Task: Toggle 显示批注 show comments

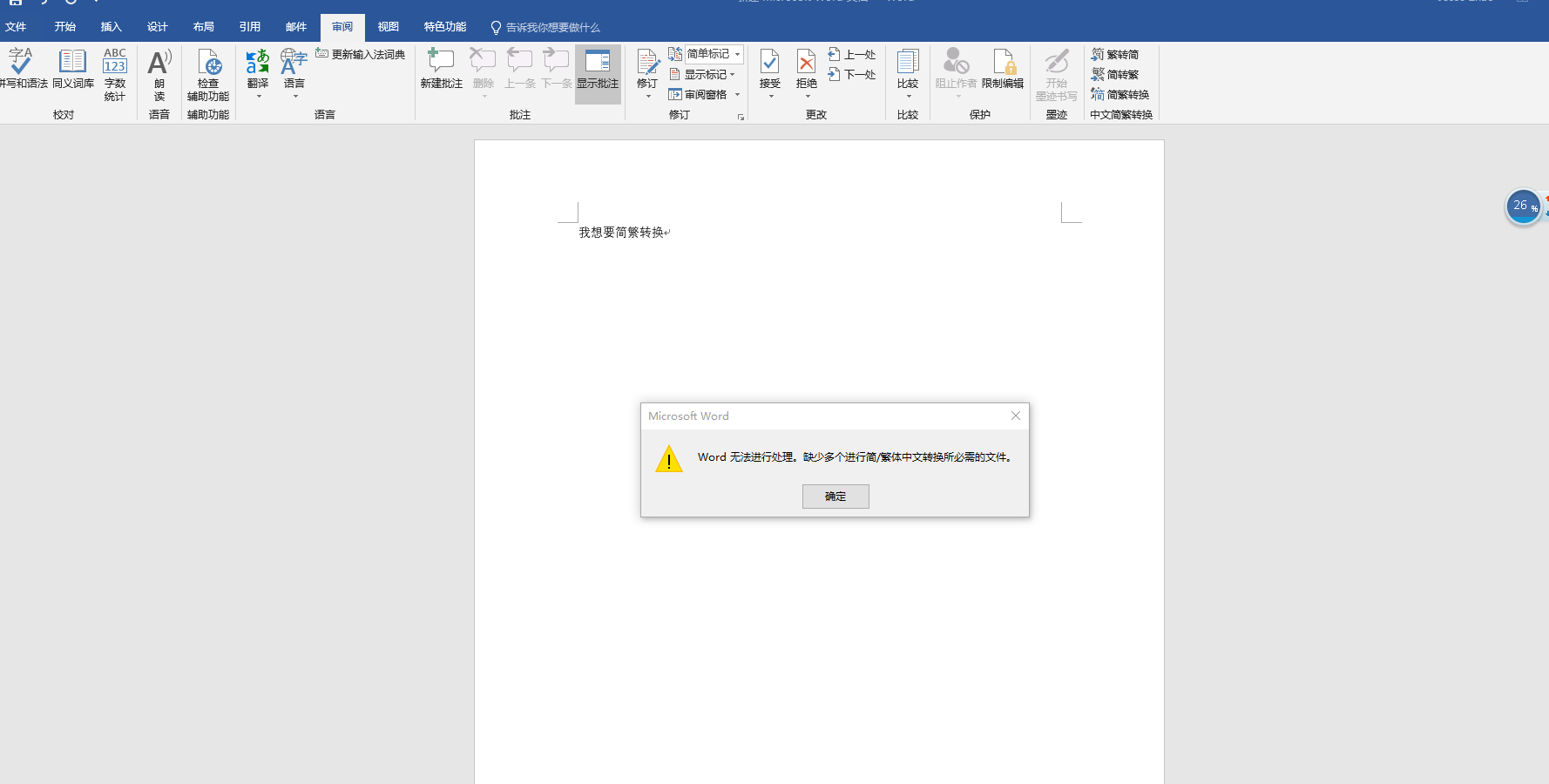Action: 599,70
